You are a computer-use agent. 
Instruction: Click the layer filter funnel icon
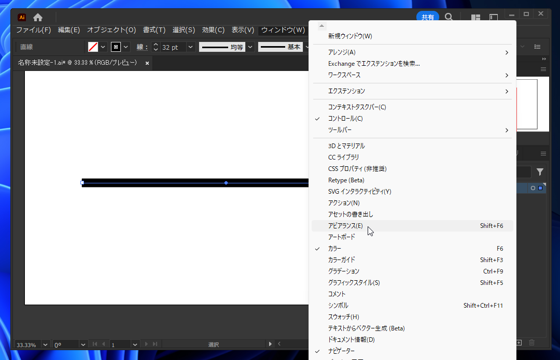[x=540, y=172]
